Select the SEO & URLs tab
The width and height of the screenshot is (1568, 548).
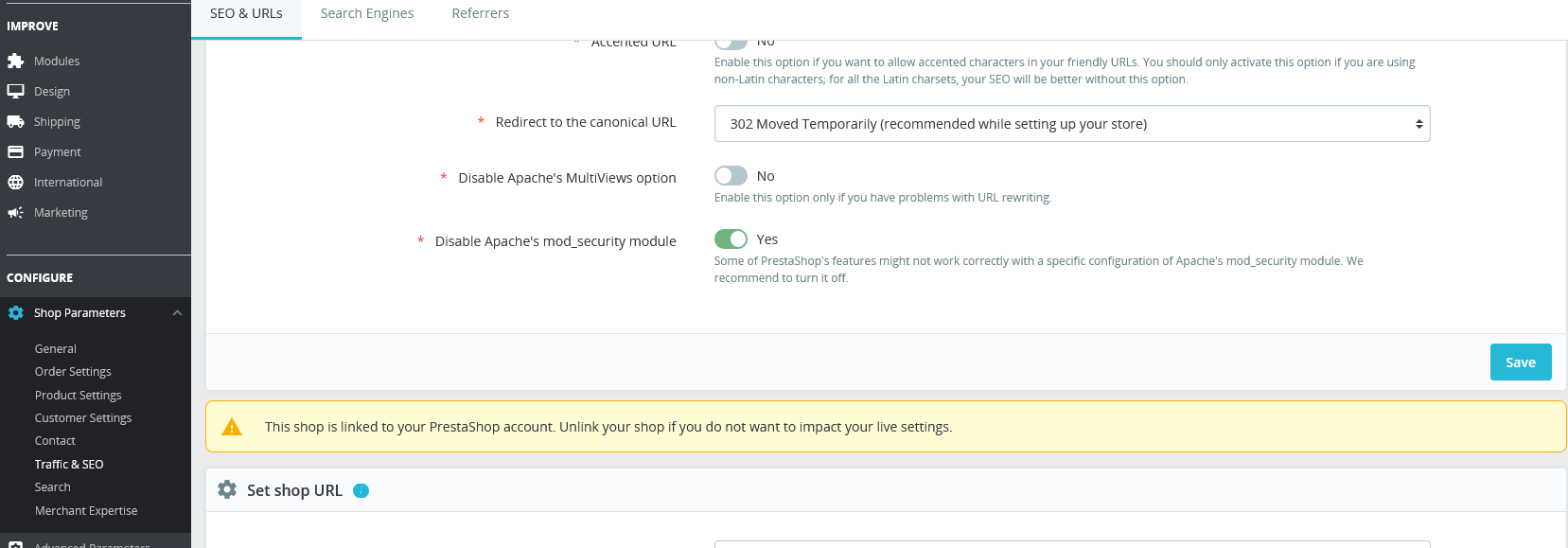coord(246,13)
